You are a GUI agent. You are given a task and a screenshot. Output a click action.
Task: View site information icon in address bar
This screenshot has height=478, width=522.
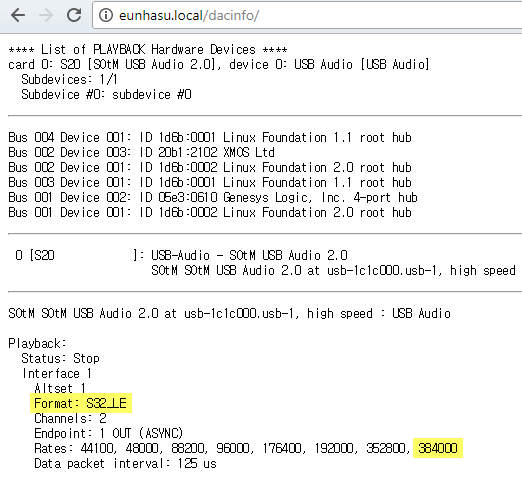point(106,15)
